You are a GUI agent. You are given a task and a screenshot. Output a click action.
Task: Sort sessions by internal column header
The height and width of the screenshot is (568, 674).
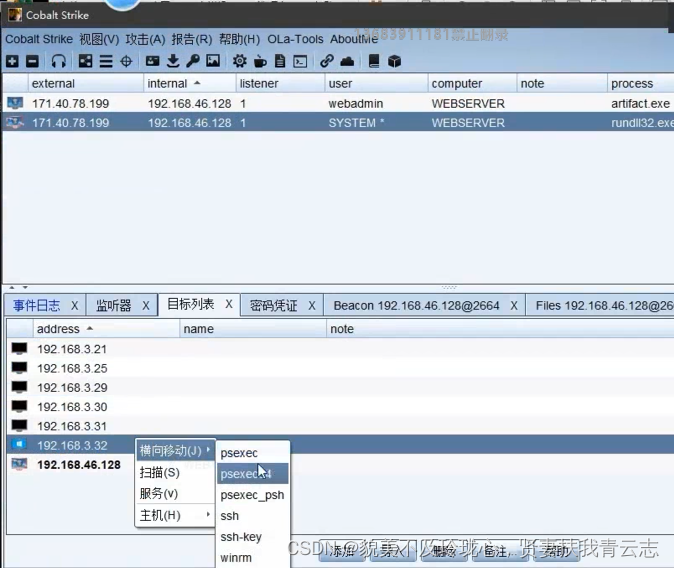pyautogui.click(x=190, y=83)
